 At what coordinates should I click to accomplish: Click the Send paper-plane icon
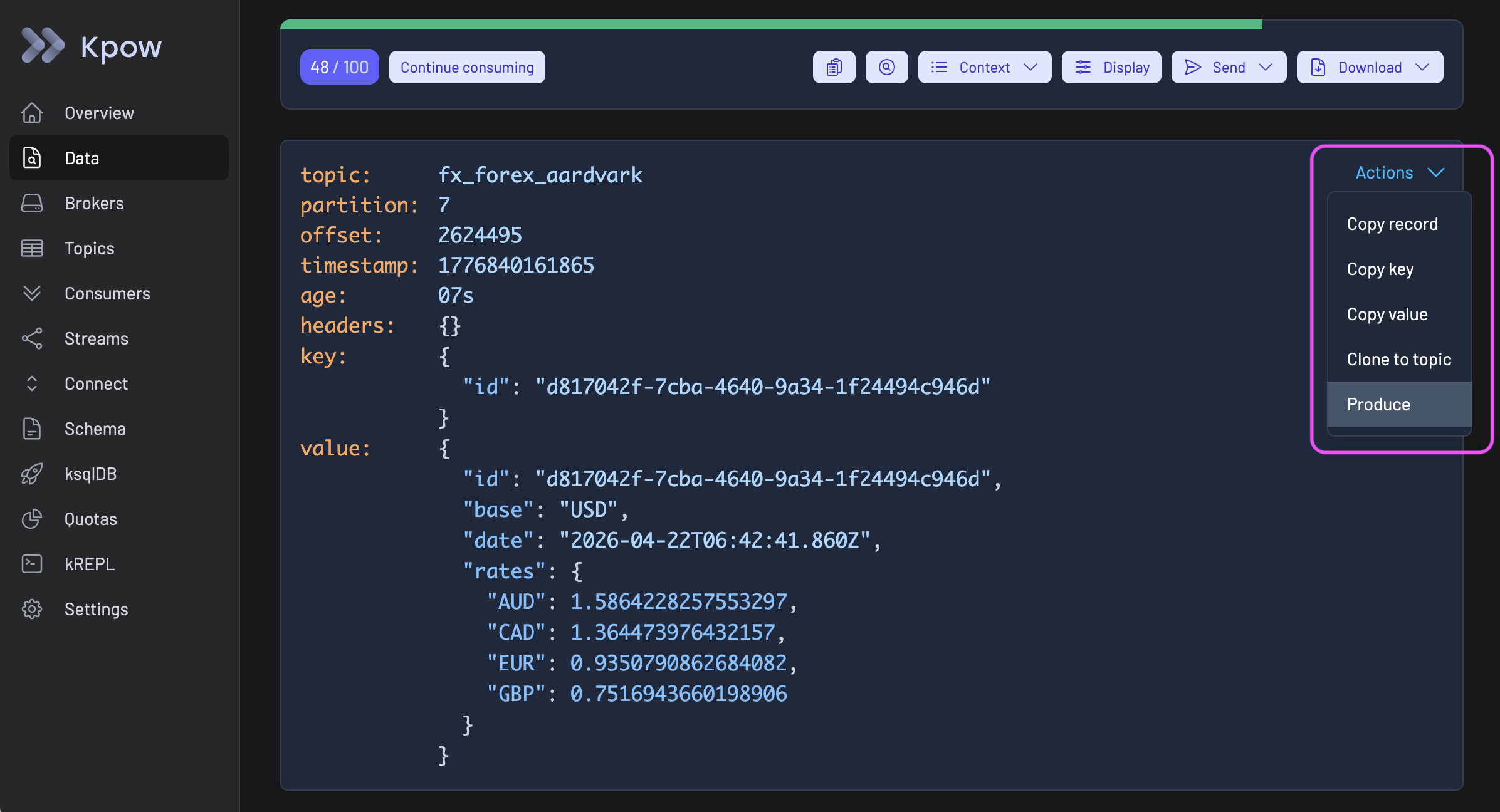point(1193,67)
